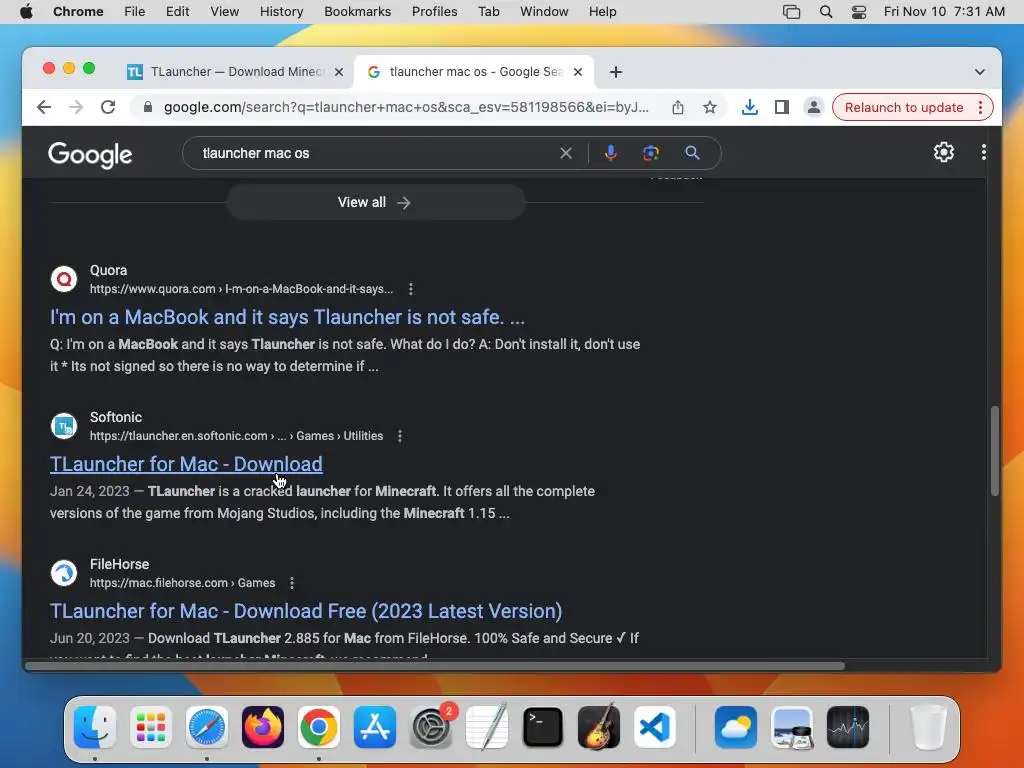Reload the Google search page
This screenshot has height=768, width=1024.
point(108,107)
